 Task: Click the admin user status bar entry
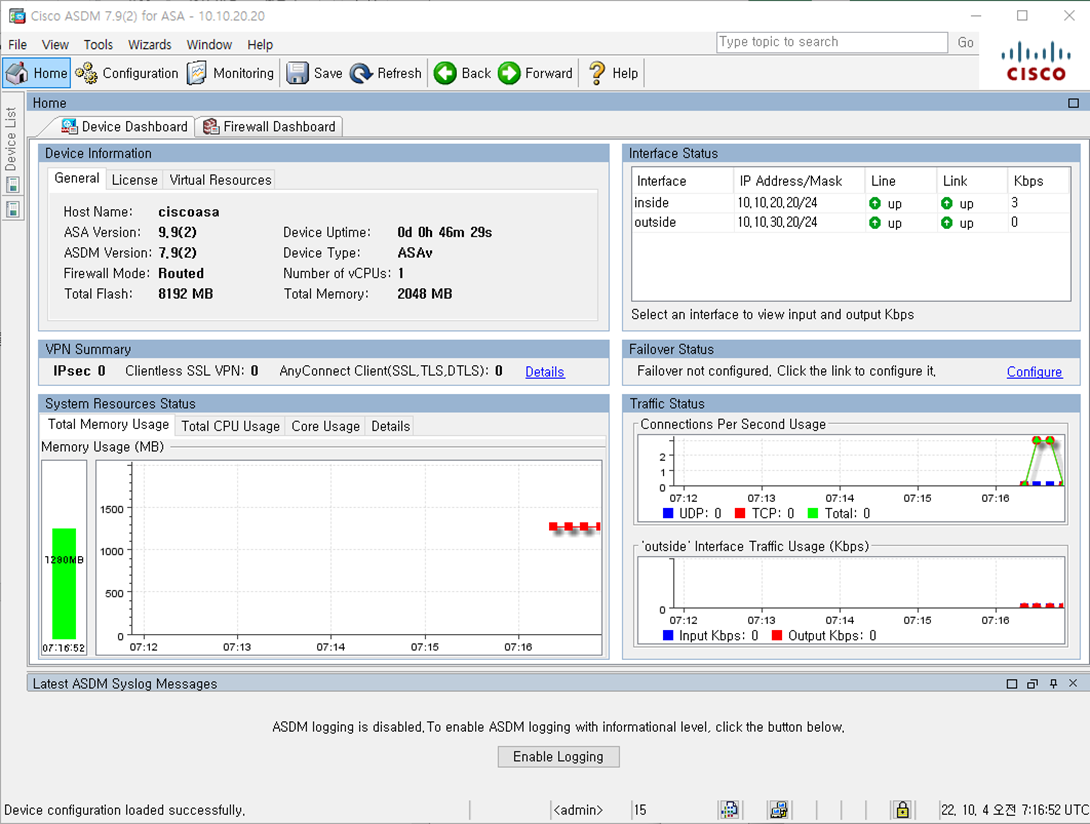[x=578, y=810]
